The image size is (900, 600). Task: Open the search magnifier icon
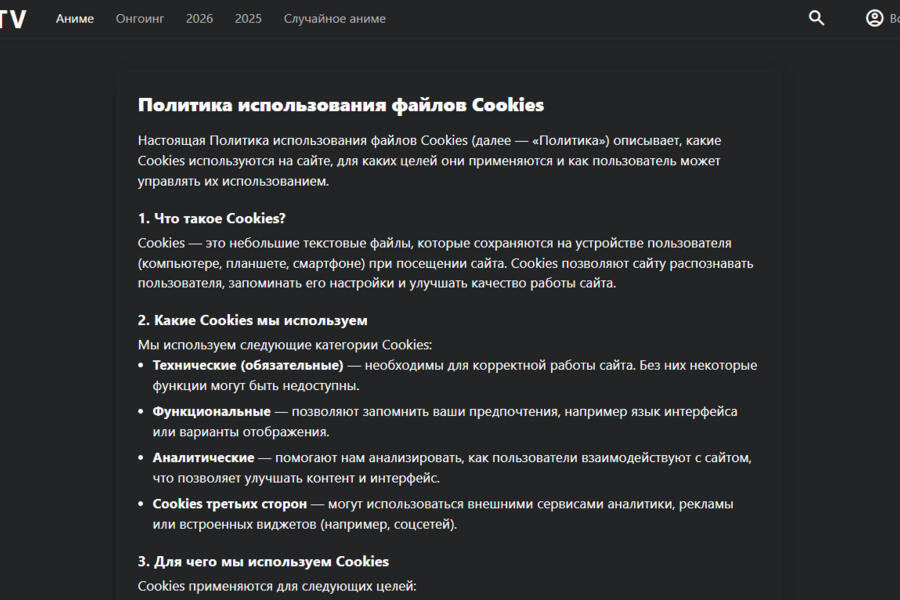tap(817, 18)
